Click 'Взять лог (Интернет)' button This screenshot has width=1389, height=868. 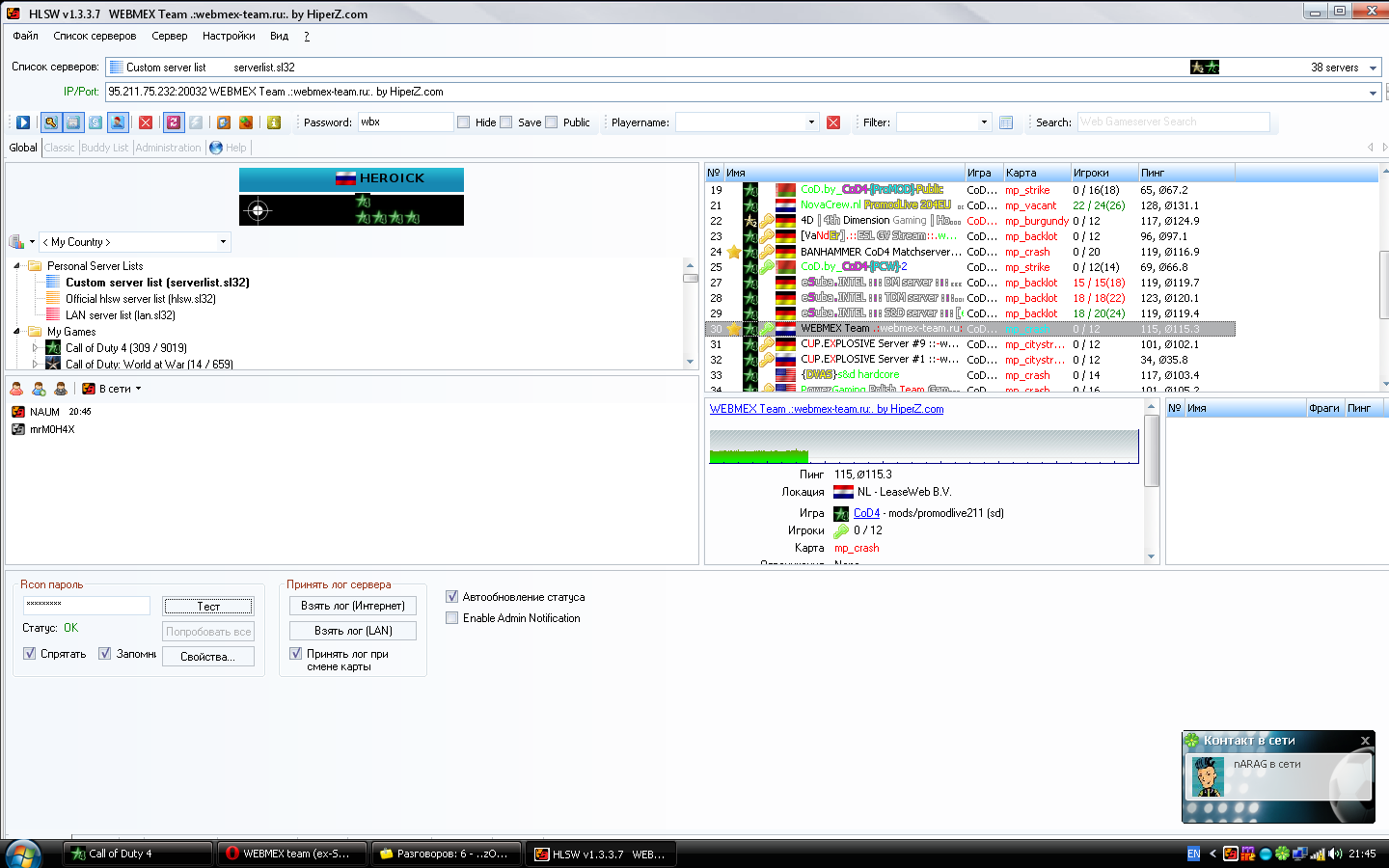point(353,606)
